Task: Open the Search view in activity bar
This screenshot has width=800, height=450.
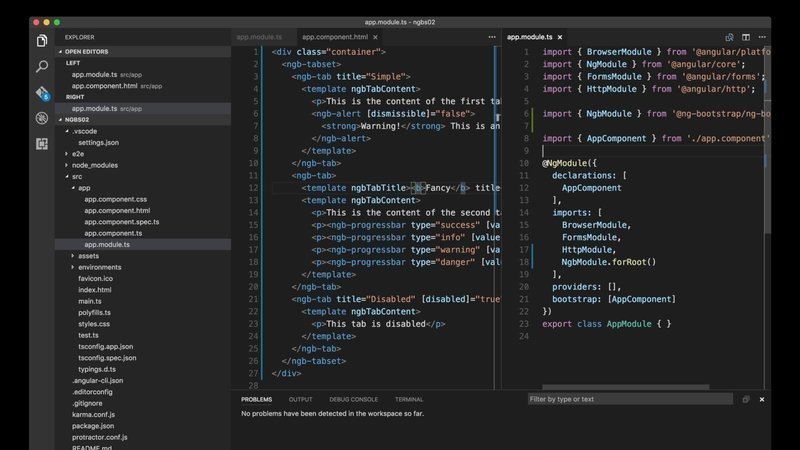Action: (x=42, y=66)
